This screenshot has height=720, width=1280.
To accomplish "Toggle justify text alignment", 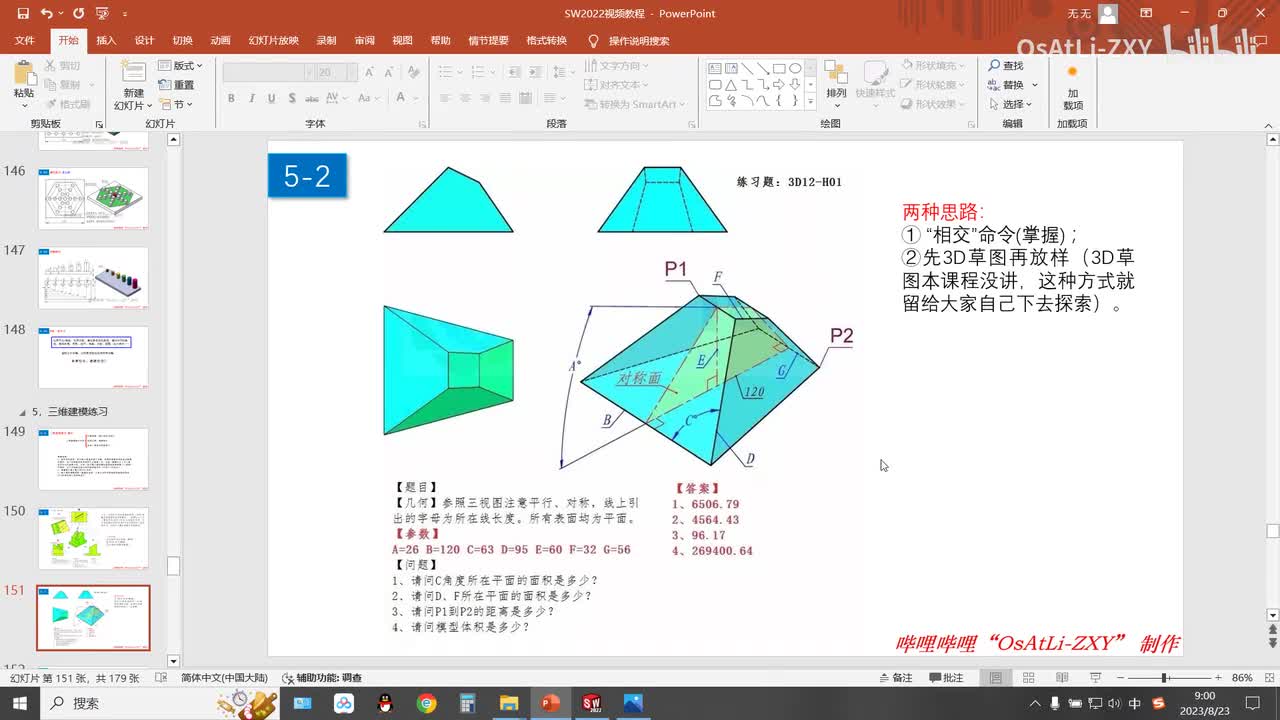I will pos(505,98).
